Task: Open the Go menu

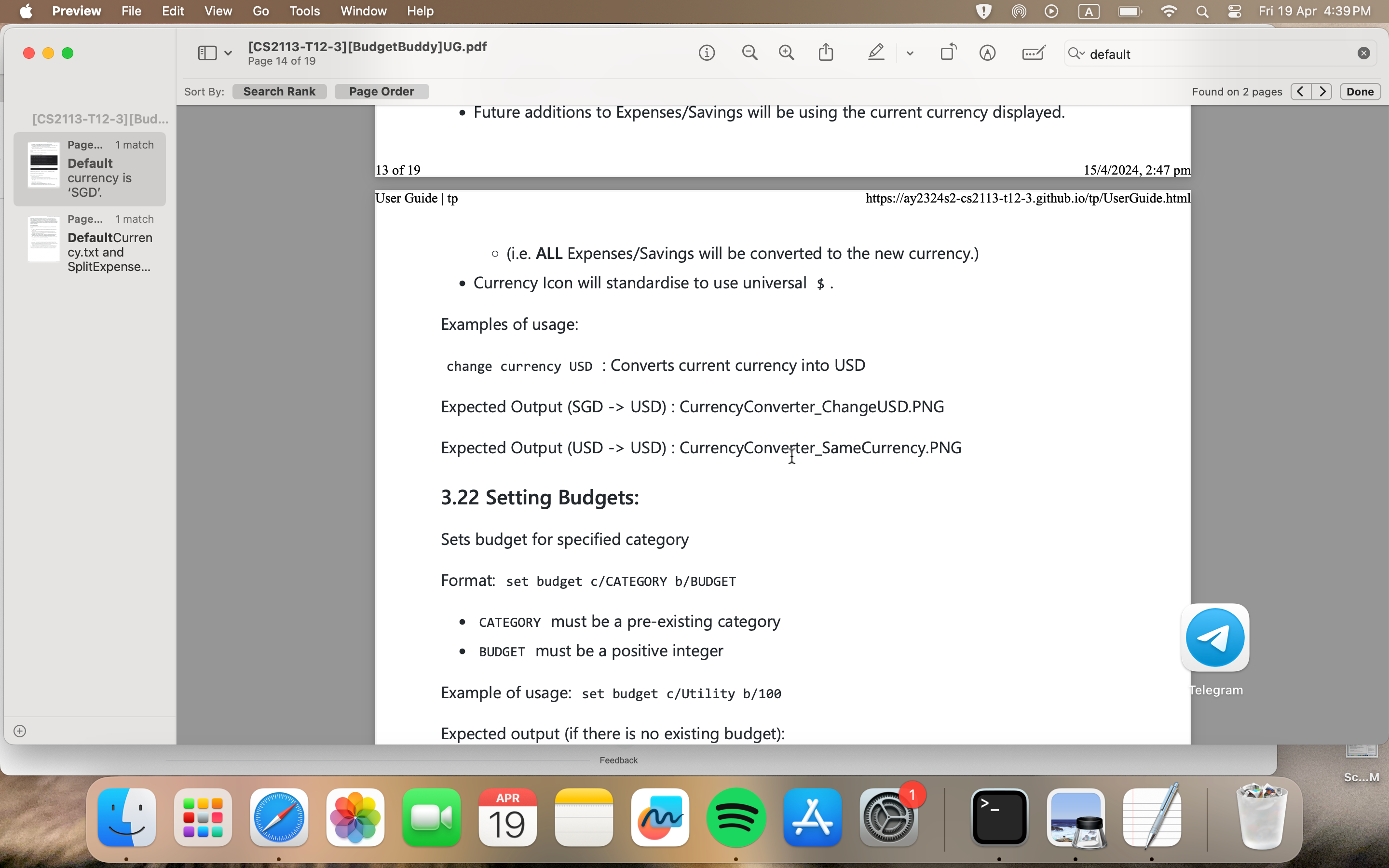Action: [260, 11]
